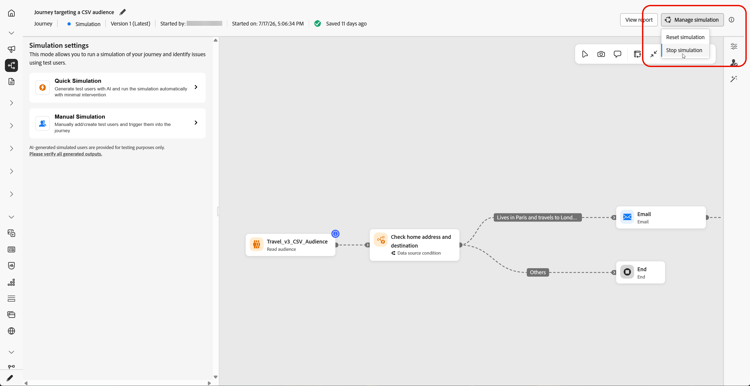The image size is (750, 386).
Task: Choose Reset simulation from the menu
Action: [685, 37]
